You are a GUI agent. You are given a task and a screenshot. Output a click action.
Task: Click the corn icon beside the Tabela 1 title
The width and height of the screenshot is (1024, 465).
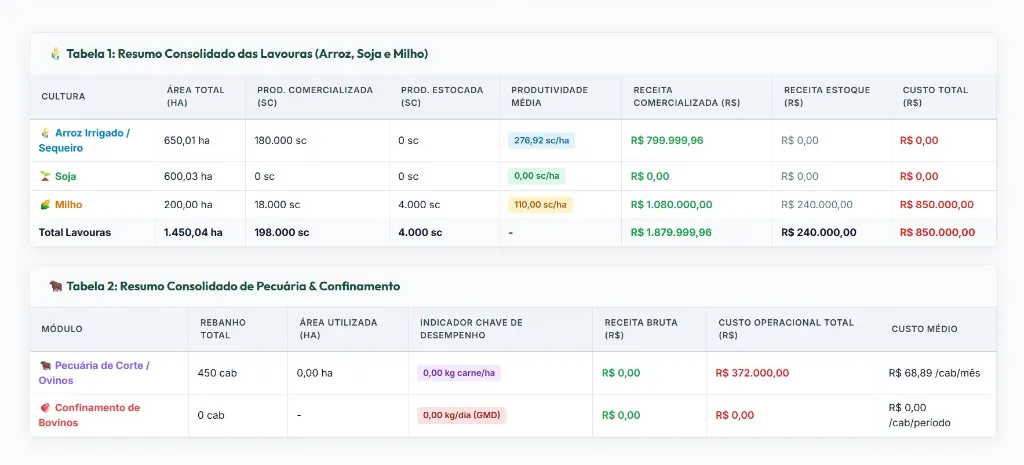click(x=56, y=54)
